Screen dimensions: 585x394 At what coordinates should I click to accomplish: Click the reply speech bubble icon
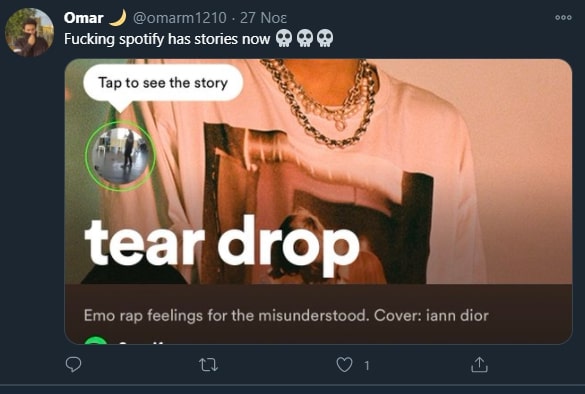point(73,365)
